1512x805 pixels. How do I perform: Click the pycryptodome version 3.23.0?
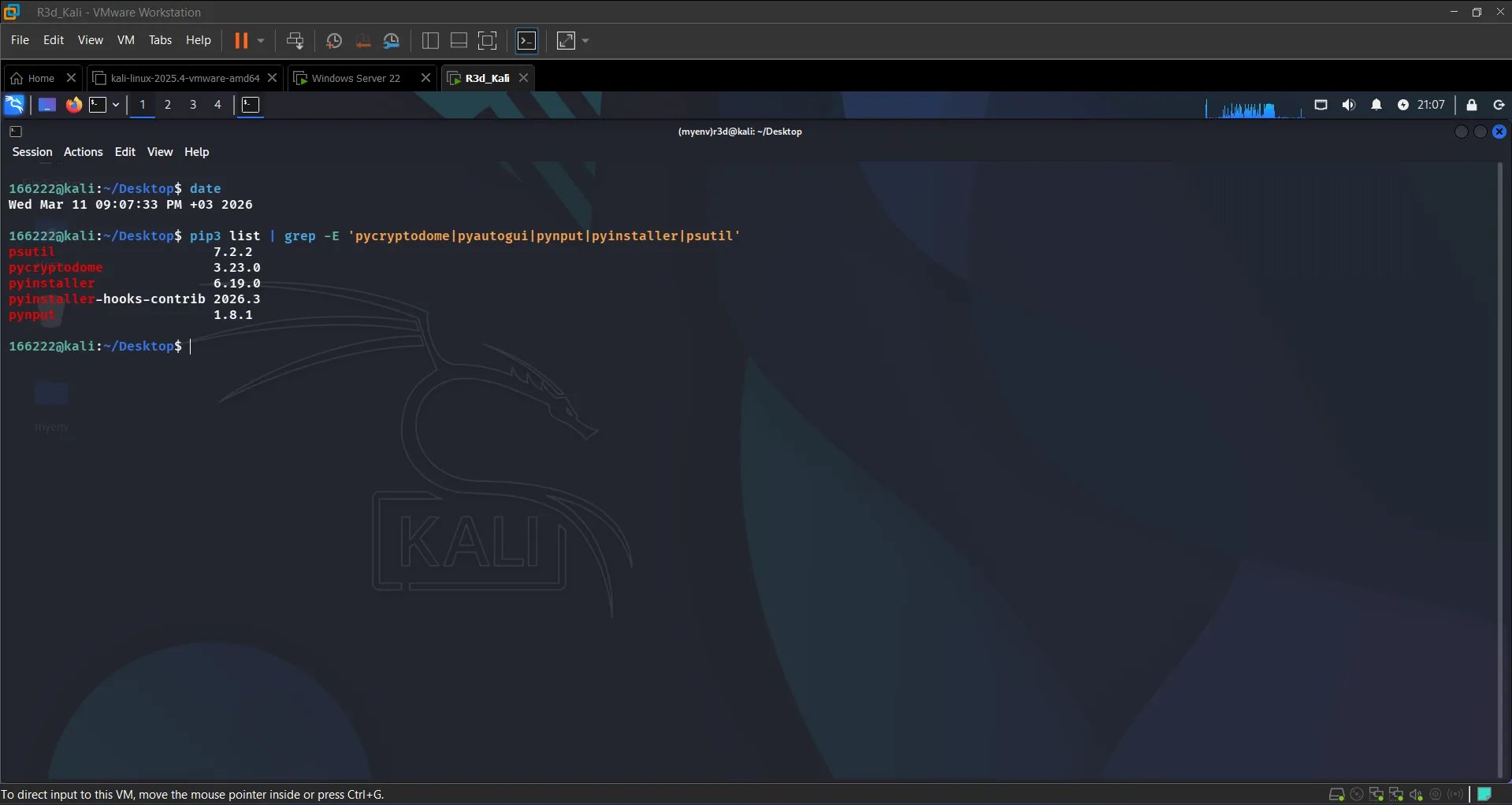click(237, 268)
